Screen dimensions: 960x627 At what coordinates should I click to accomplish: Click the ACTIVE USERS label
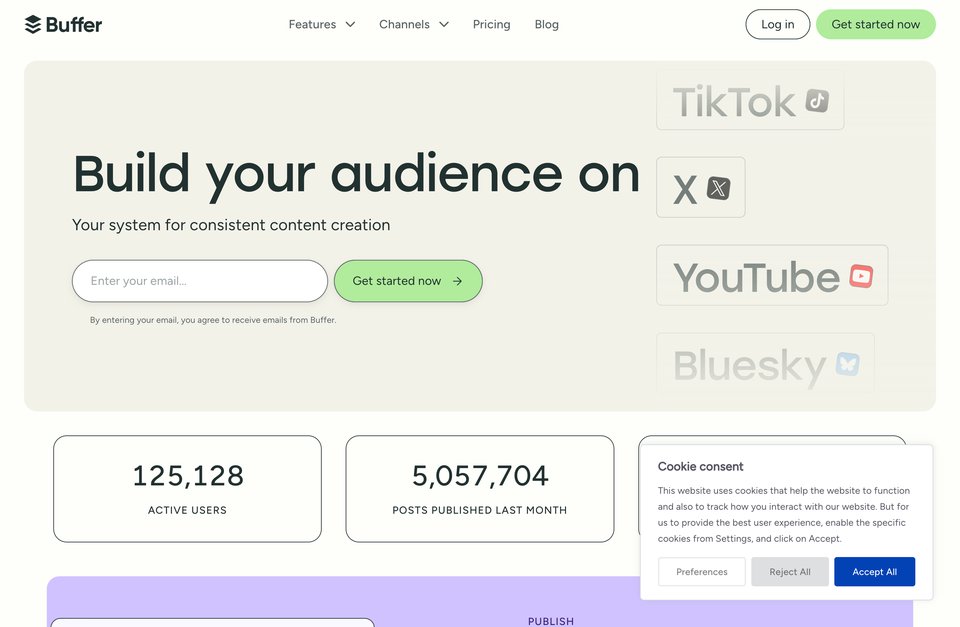click(187, 510)
